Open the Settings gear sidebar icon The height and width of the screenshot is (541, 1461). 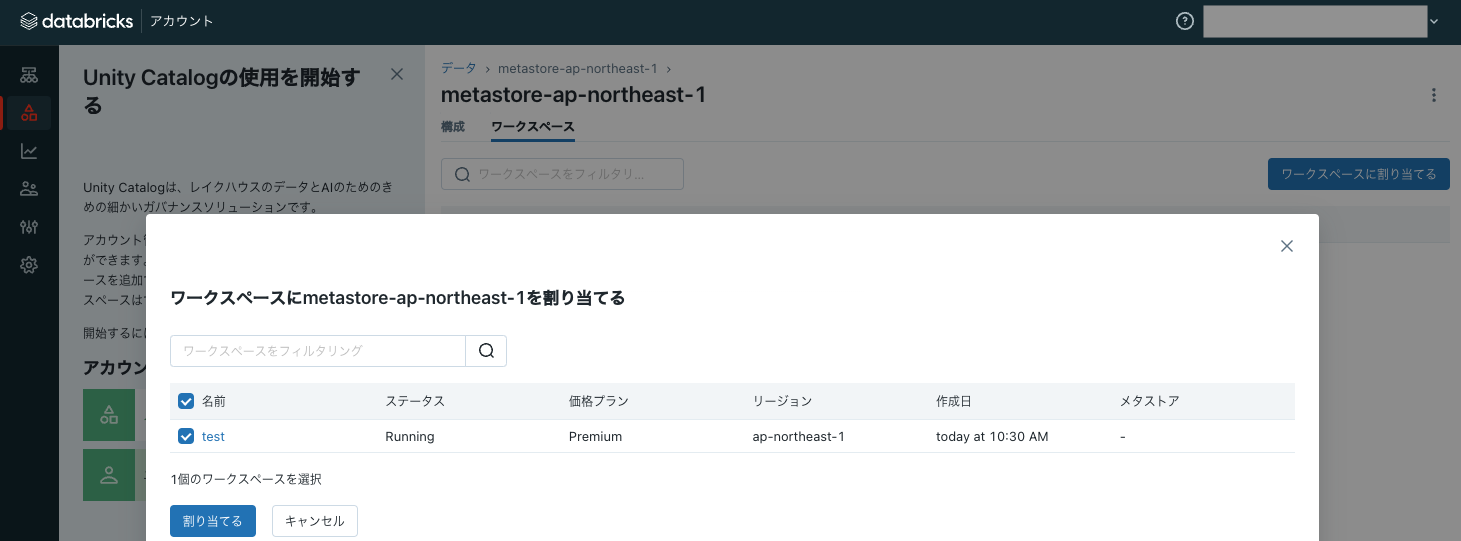click(29, 265)
